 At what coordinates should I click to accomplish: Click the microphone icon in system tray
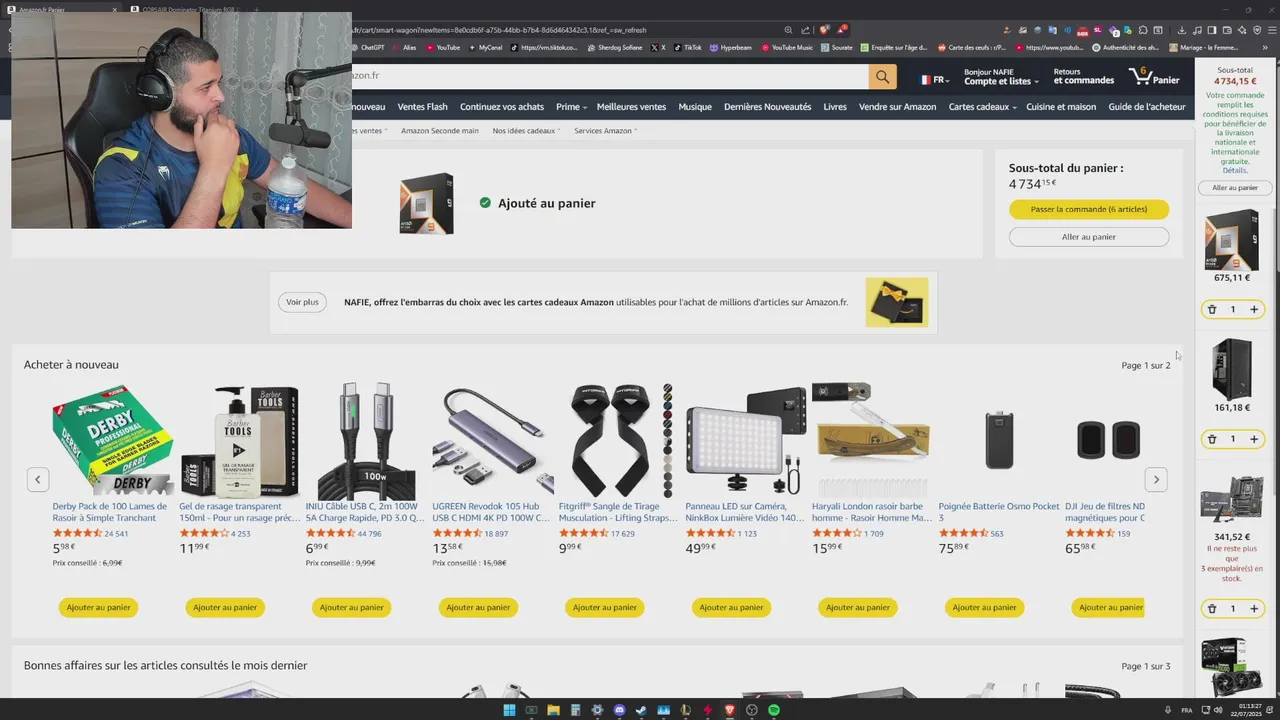click(x=1168, y=710)
